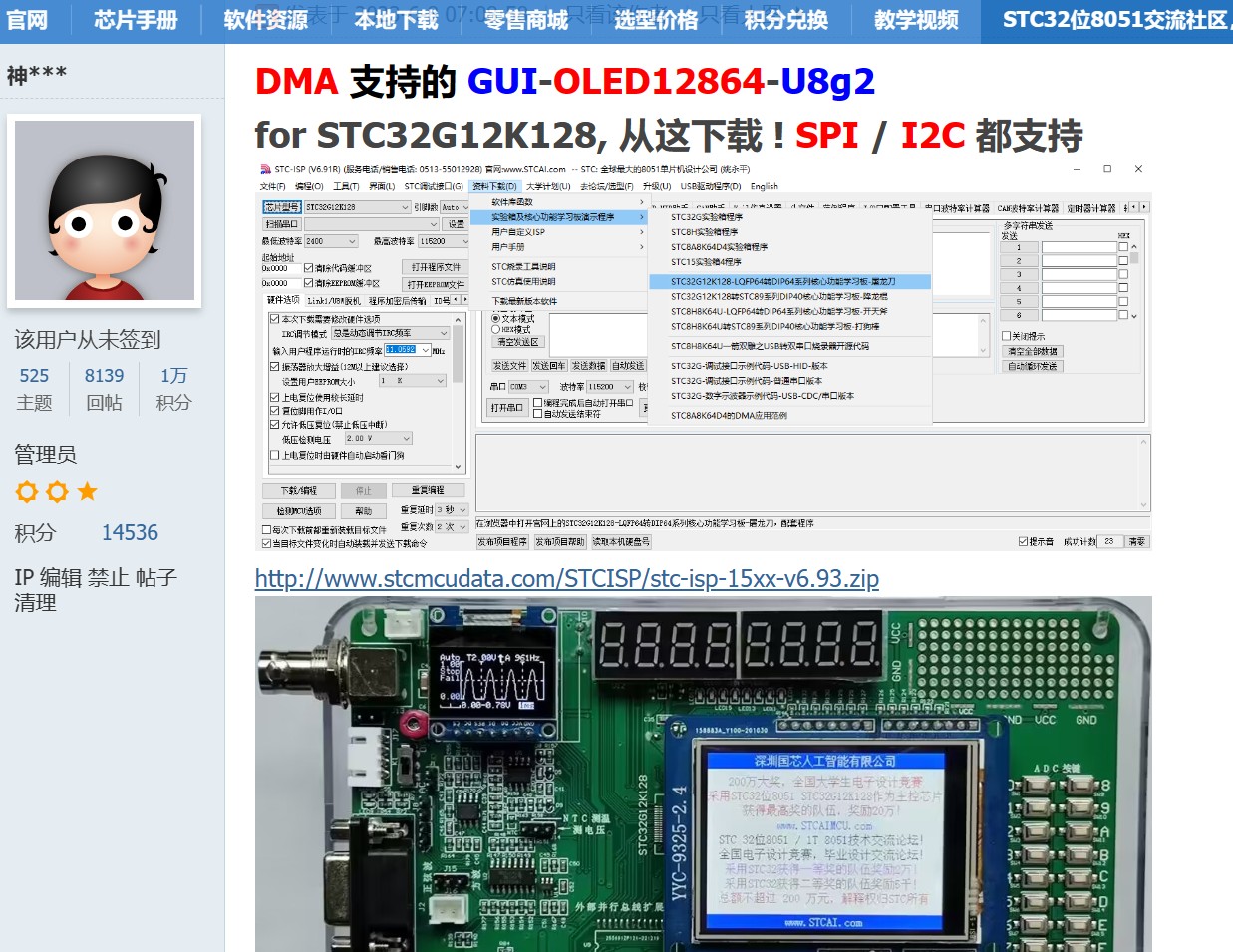1233x952 pixels.
Task: Click the 清理 admin link
Action: pos(35,603)
